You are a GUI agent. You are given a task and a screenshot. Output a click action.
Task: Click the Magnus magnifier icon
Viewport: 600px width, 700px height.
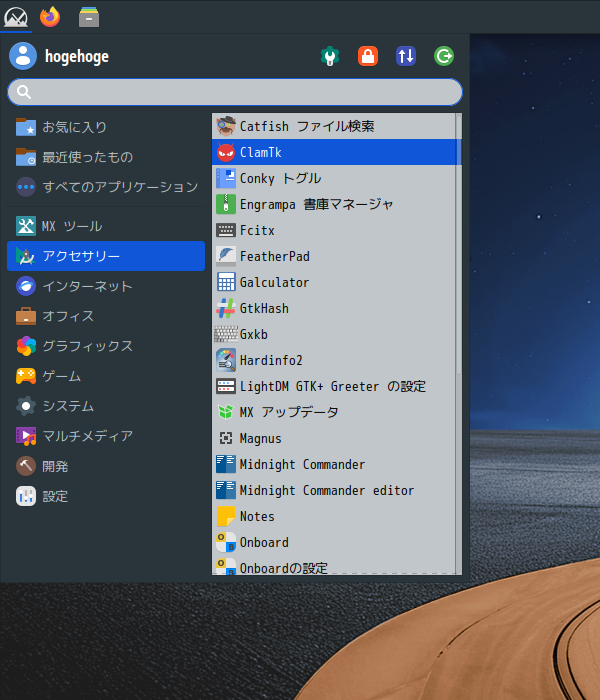click(226, 438)
